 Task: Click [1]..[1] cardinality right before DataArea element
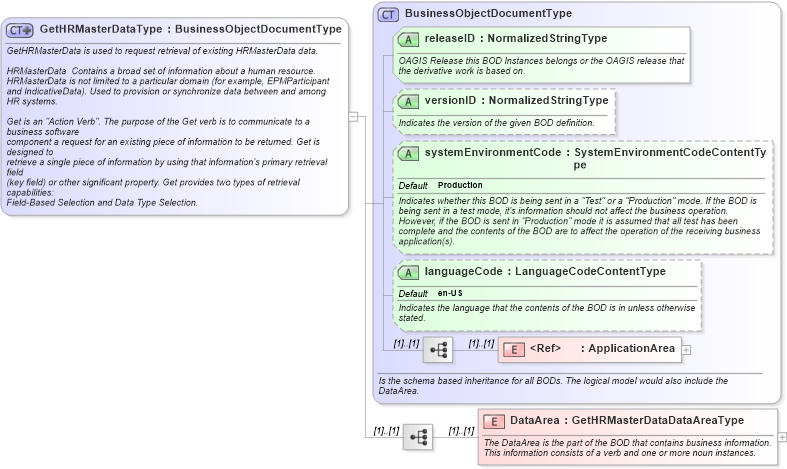(x=461, y=431)
